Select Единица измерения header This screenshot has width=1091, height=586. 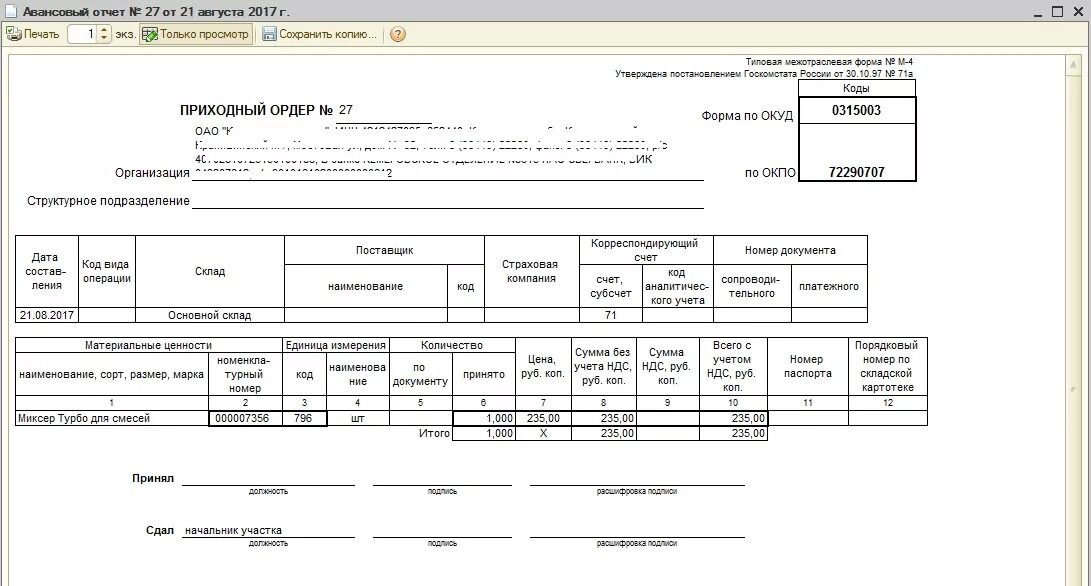coord(335,345)
